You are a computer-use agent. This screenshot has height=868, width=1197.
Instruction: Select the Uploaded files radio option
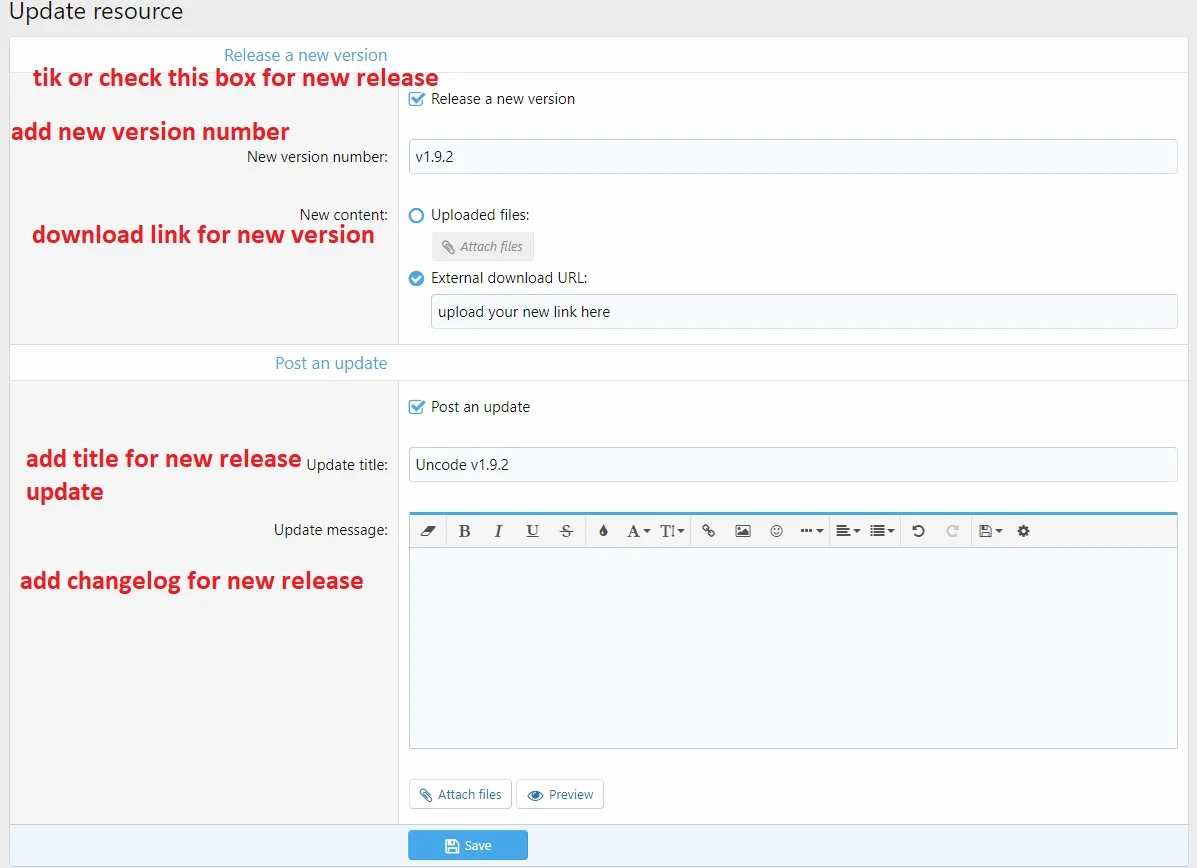coord(417,215)
